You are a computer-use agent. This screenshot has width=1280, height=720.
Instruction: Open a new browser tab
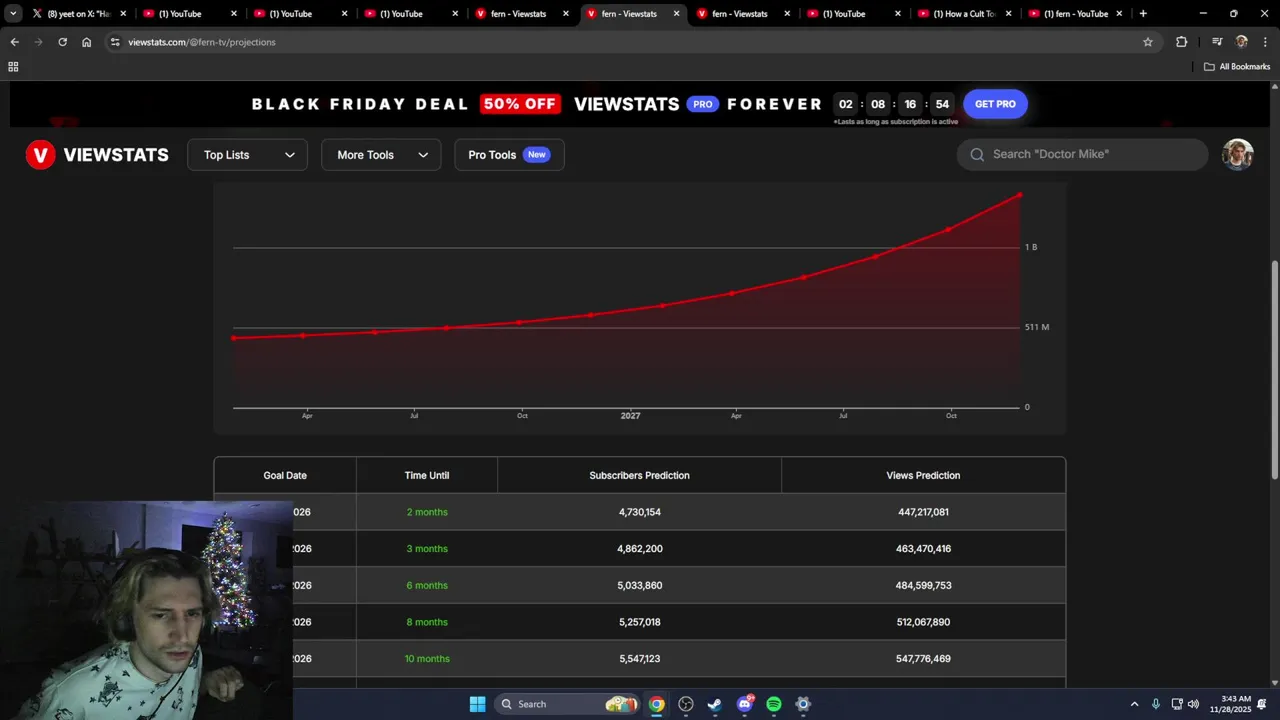coord(1143,14)
